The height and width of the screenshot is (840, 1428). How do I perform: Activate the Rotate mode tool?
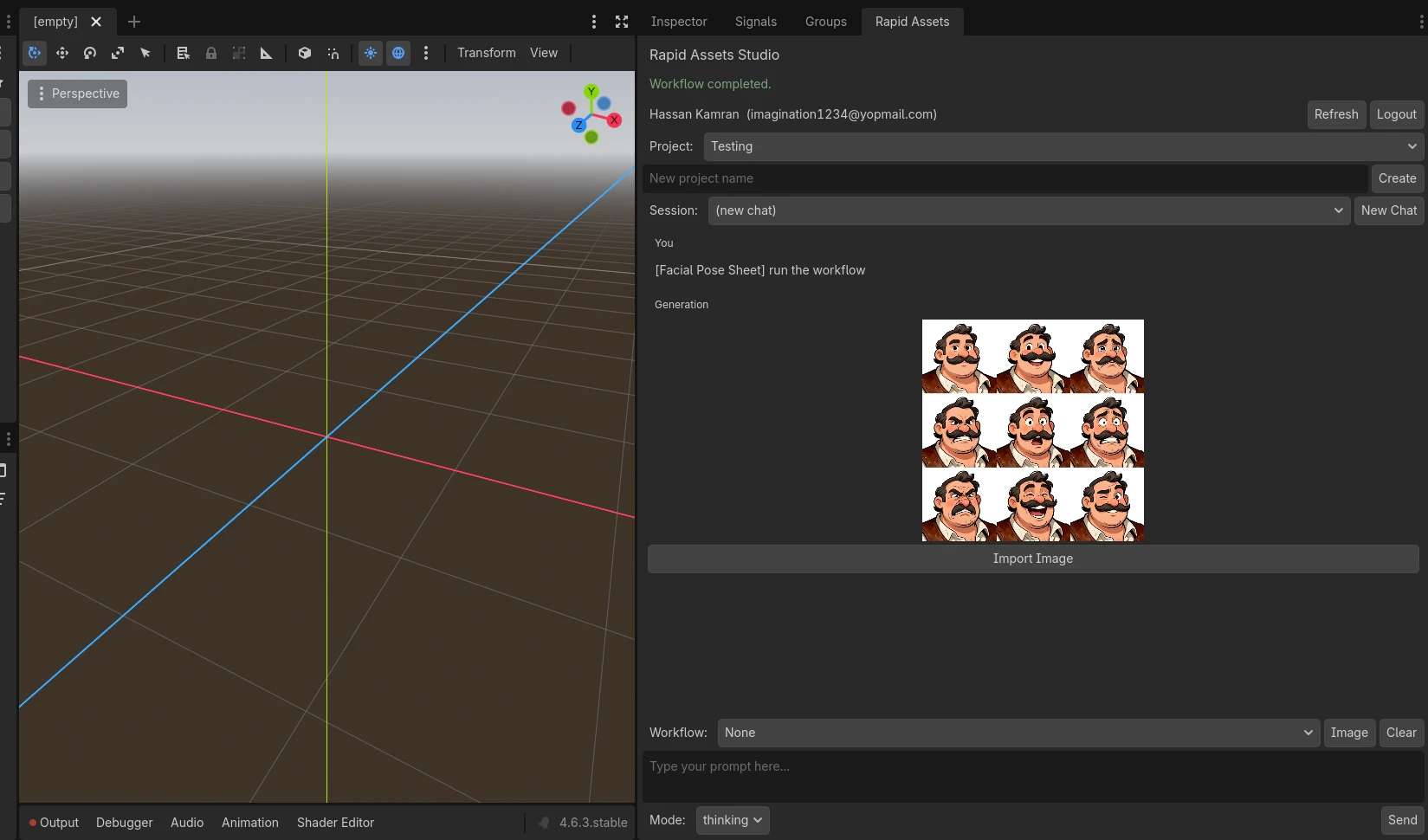90,53
